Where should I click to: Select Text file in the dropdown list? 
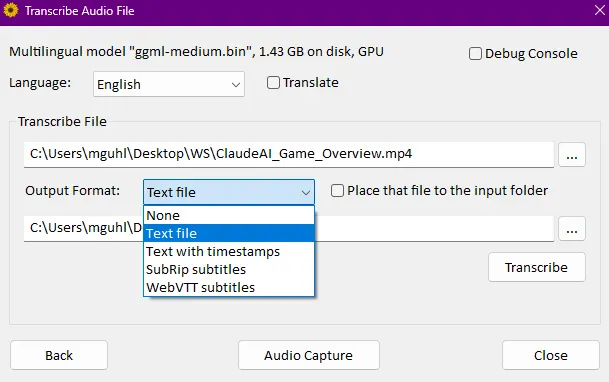click(229, 233)
